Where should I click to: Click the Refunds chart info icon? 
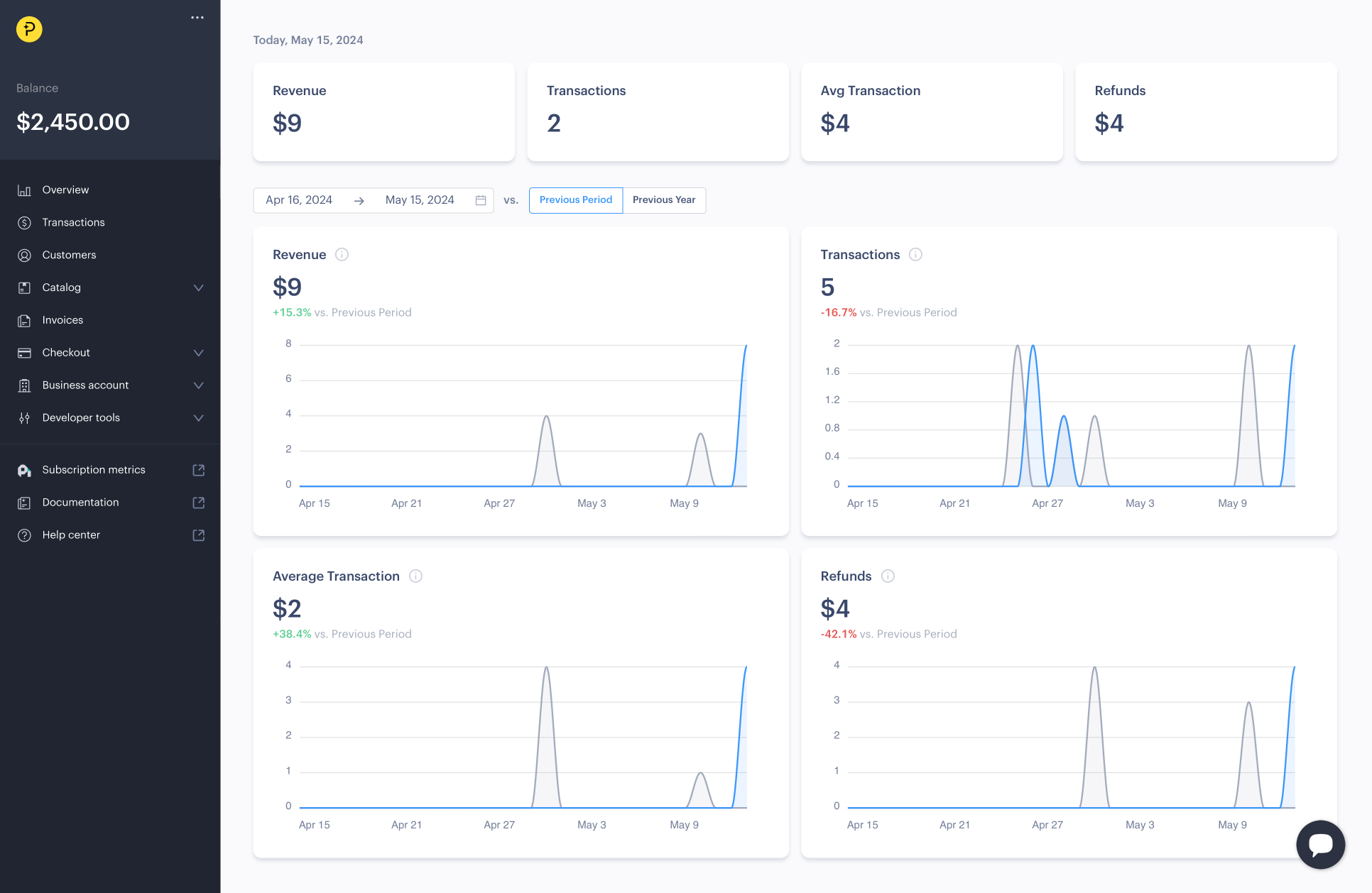point(888,576)
